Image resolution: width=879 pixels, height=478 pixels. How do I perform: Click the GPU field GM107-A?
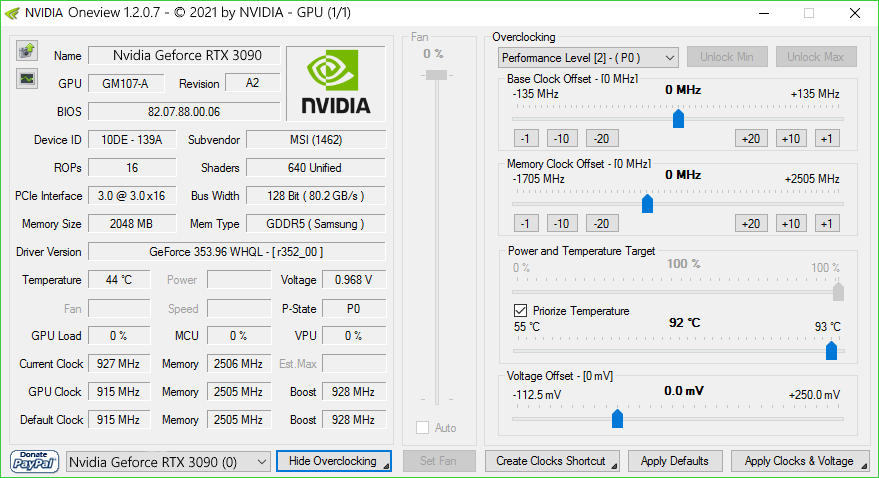click(x=126, y=83)
